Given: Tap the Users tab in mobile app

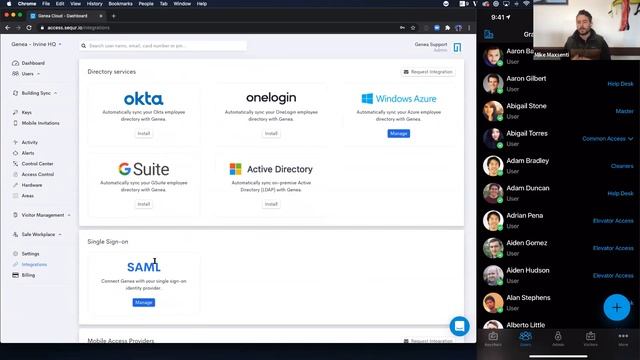Looking at the screenshot, I should point(525,339).
